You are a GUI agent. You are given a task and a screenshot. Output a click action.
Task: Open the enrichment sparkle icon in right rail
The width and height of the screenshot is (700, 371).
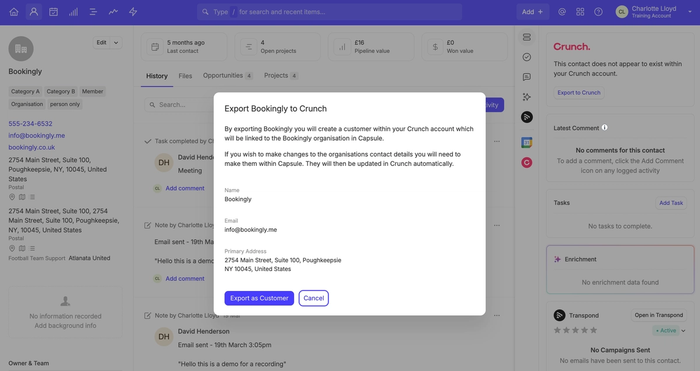pos(527,97)
